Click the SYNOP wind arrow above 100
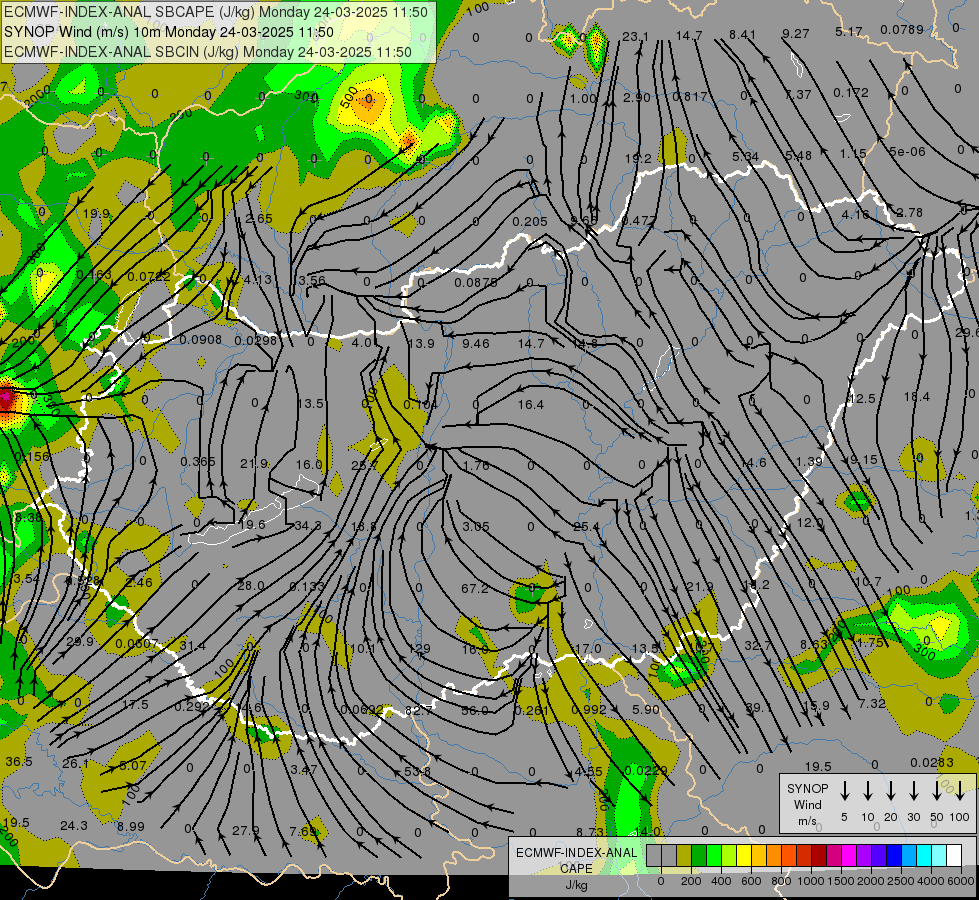 tap(960, 791)
